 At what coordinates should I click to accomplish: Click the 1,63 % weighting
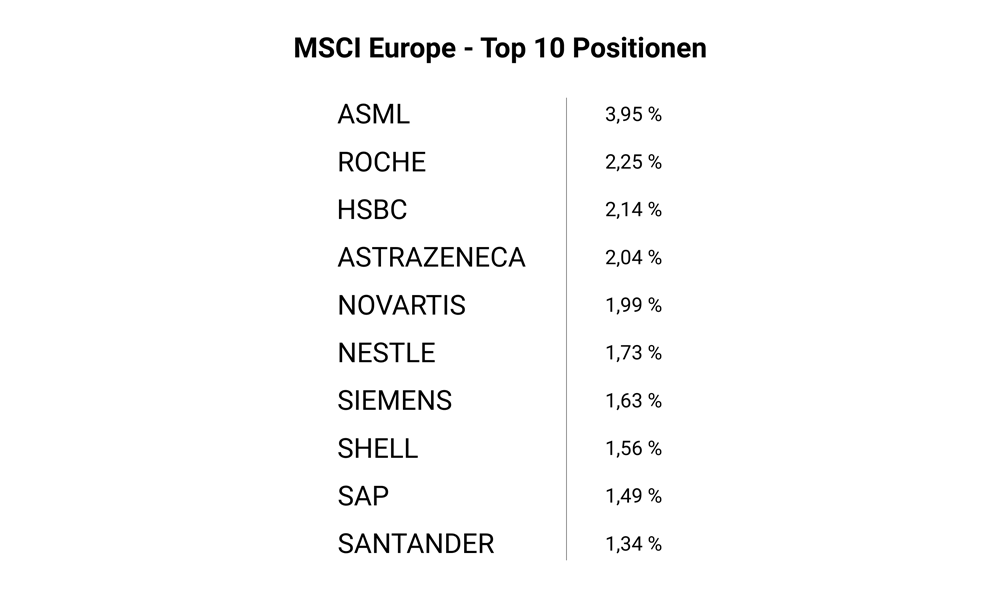(633, 401)
